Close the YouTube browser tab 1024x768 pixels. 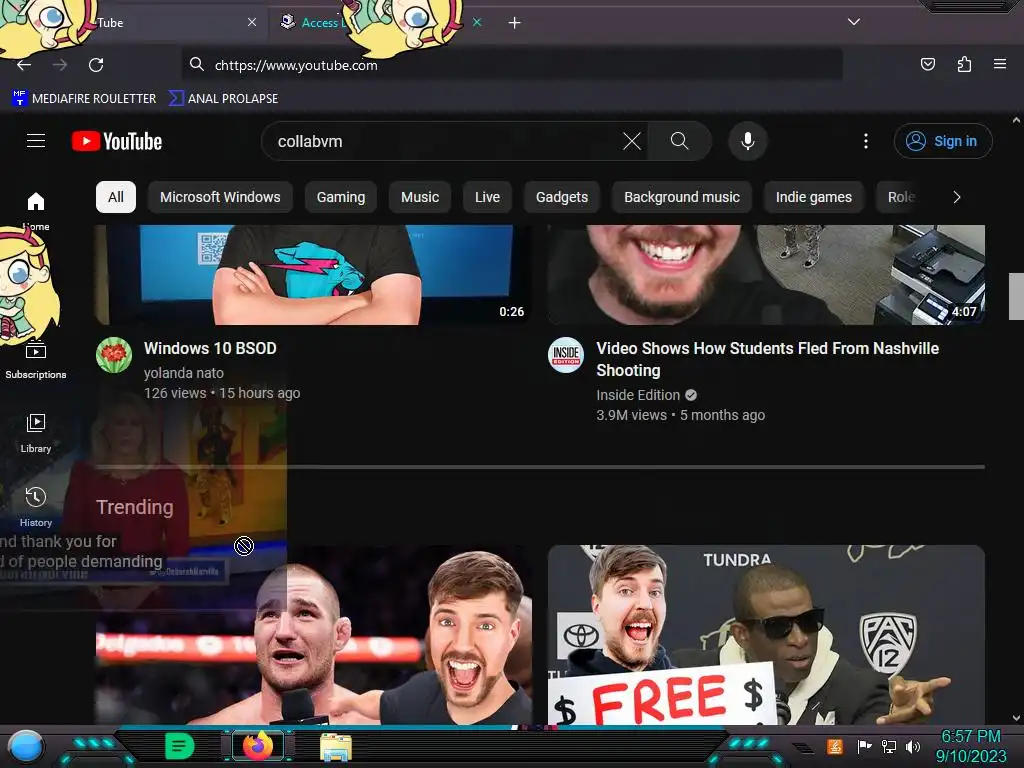pyautogui.click(x=252, y=22)
